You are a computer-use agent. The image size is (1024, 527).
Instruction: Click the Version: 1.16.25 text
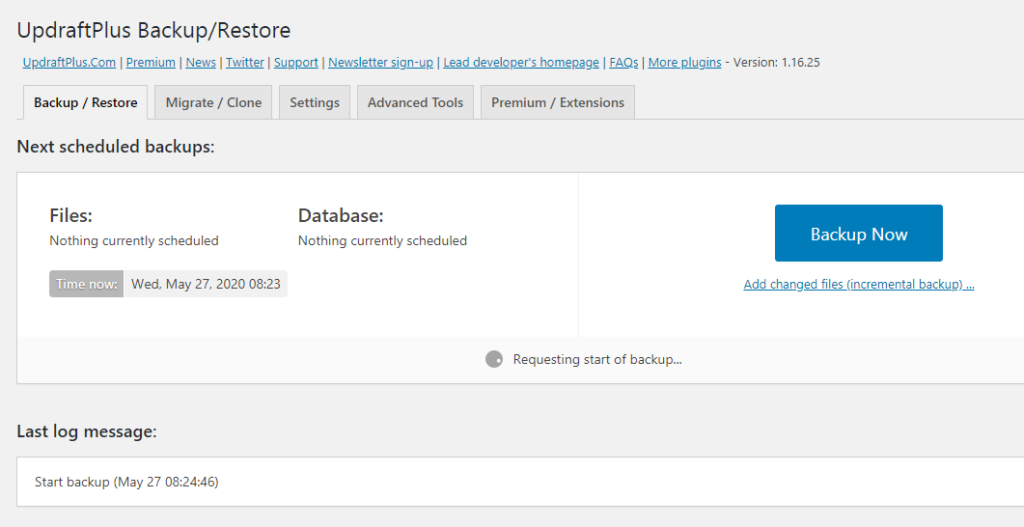point(776,63)
